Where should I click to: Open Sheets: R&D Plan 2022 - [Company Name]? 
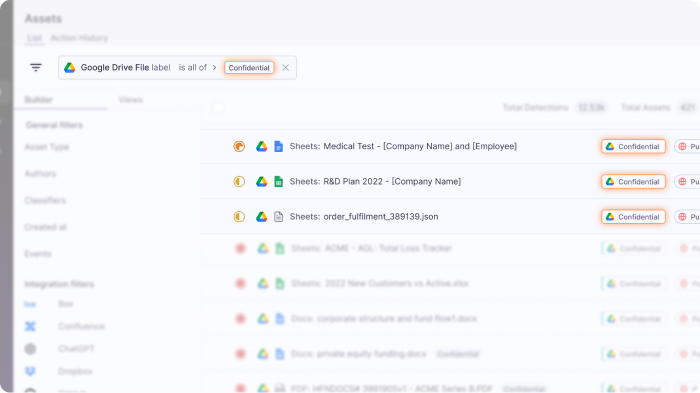(375, 181)
